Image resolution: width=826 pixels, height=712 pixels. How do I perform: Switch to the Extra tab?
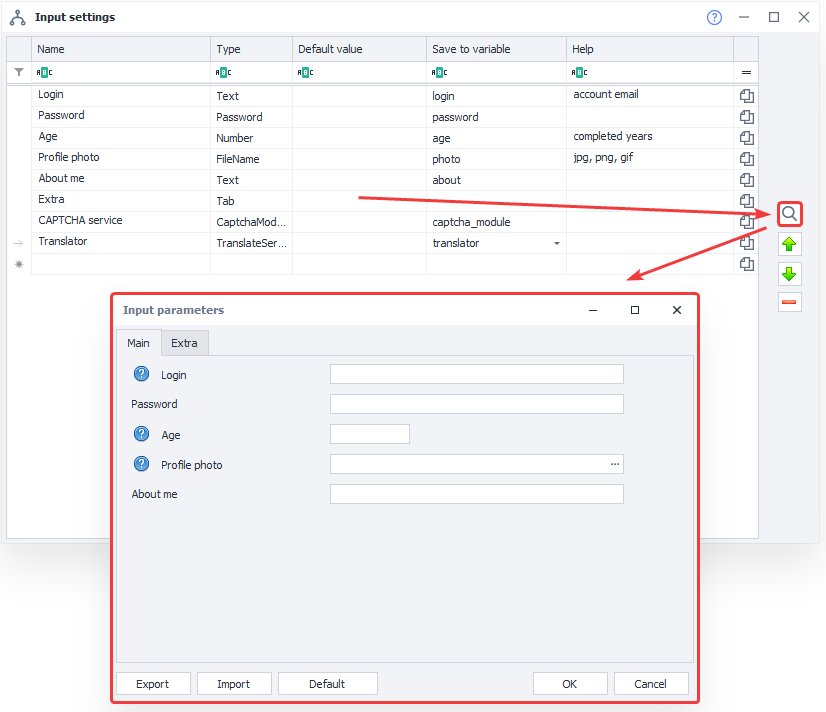[x=184, y=343]
